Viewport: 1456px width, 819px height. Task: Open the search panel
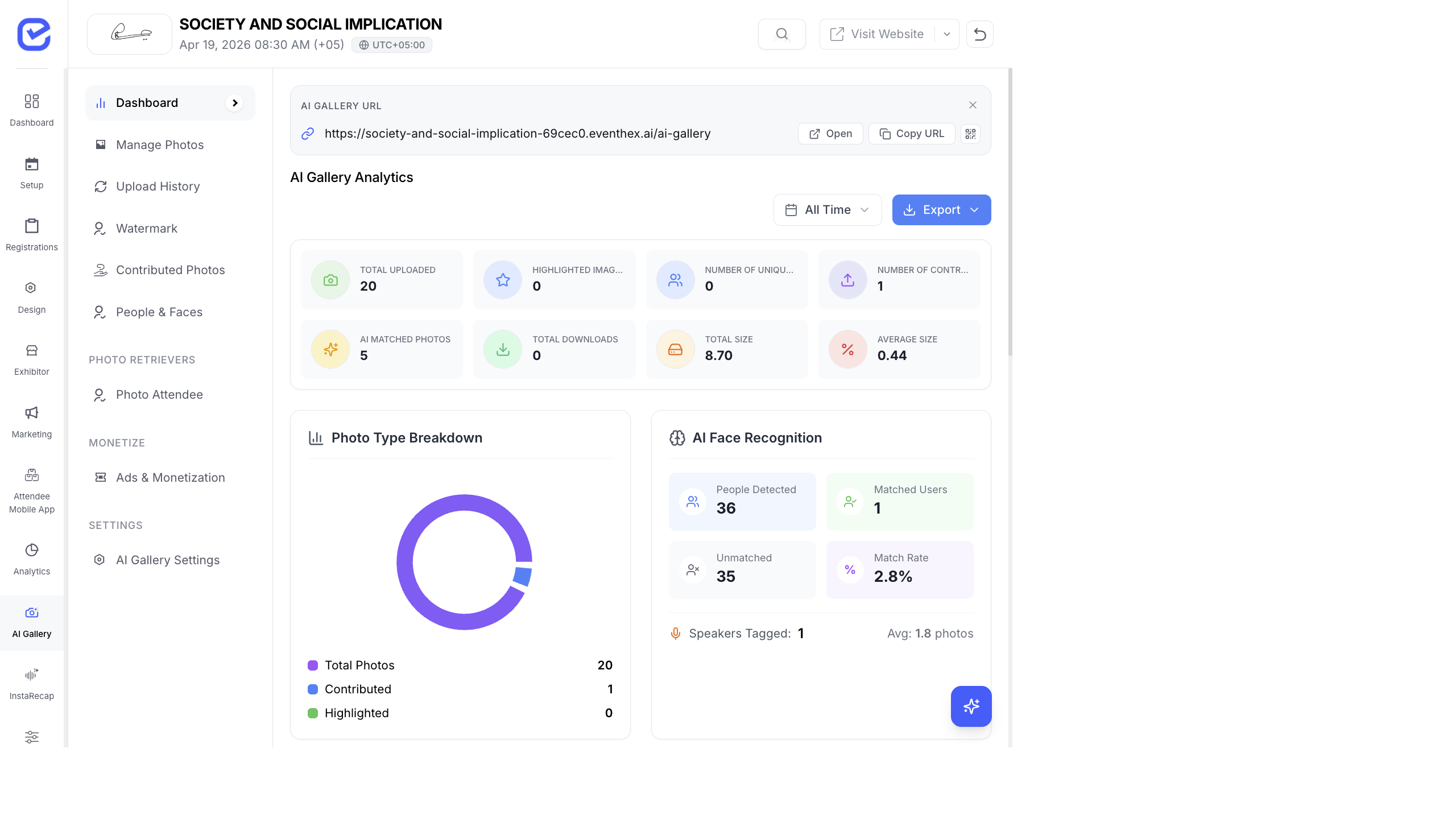(x=781, y=34)
